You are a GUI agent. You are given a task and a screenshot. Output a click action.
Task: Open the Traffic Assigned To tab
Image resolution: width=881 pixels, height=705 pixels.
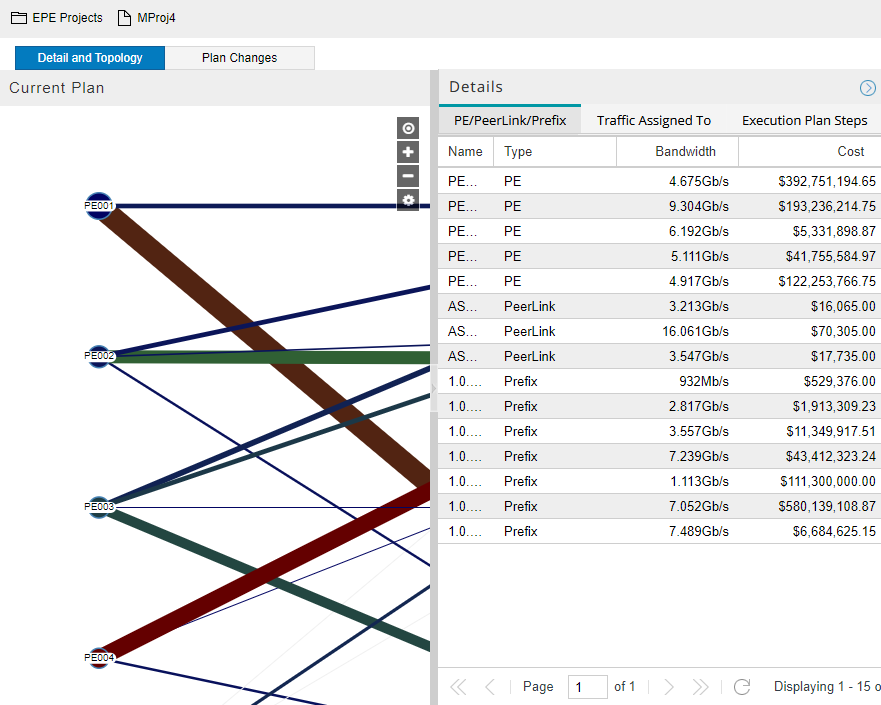pos(653,120)
